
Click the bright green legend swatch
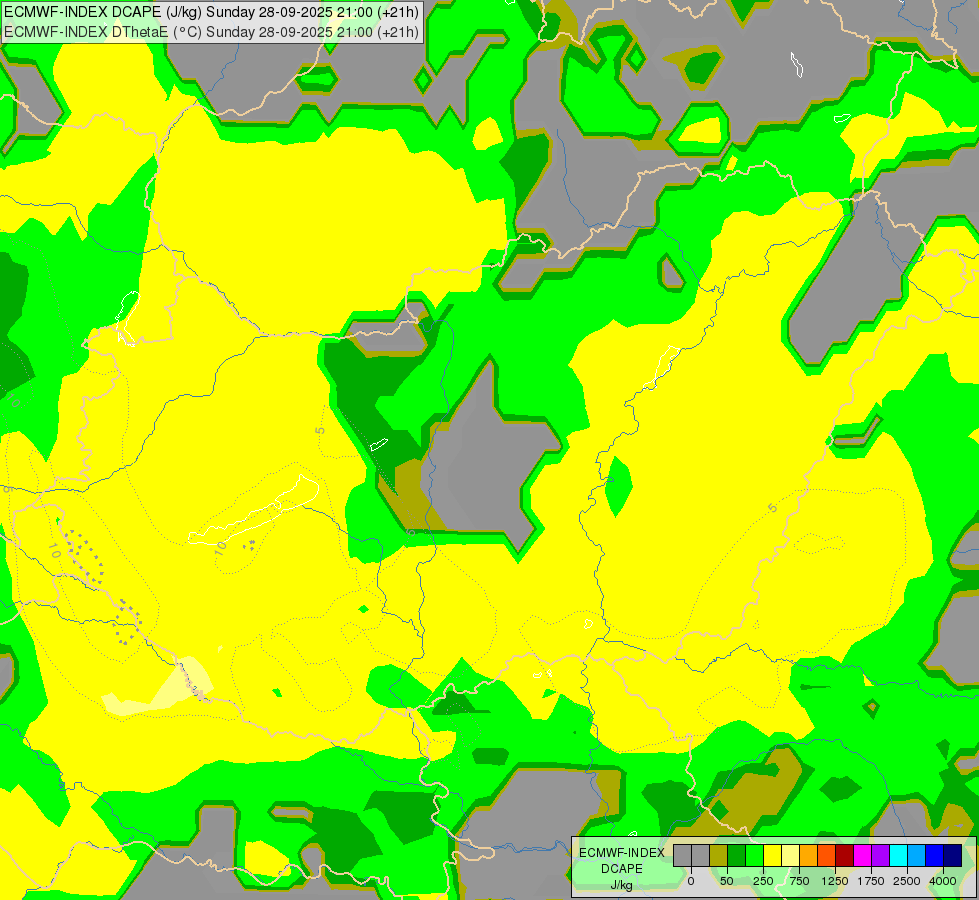(755, 855)
